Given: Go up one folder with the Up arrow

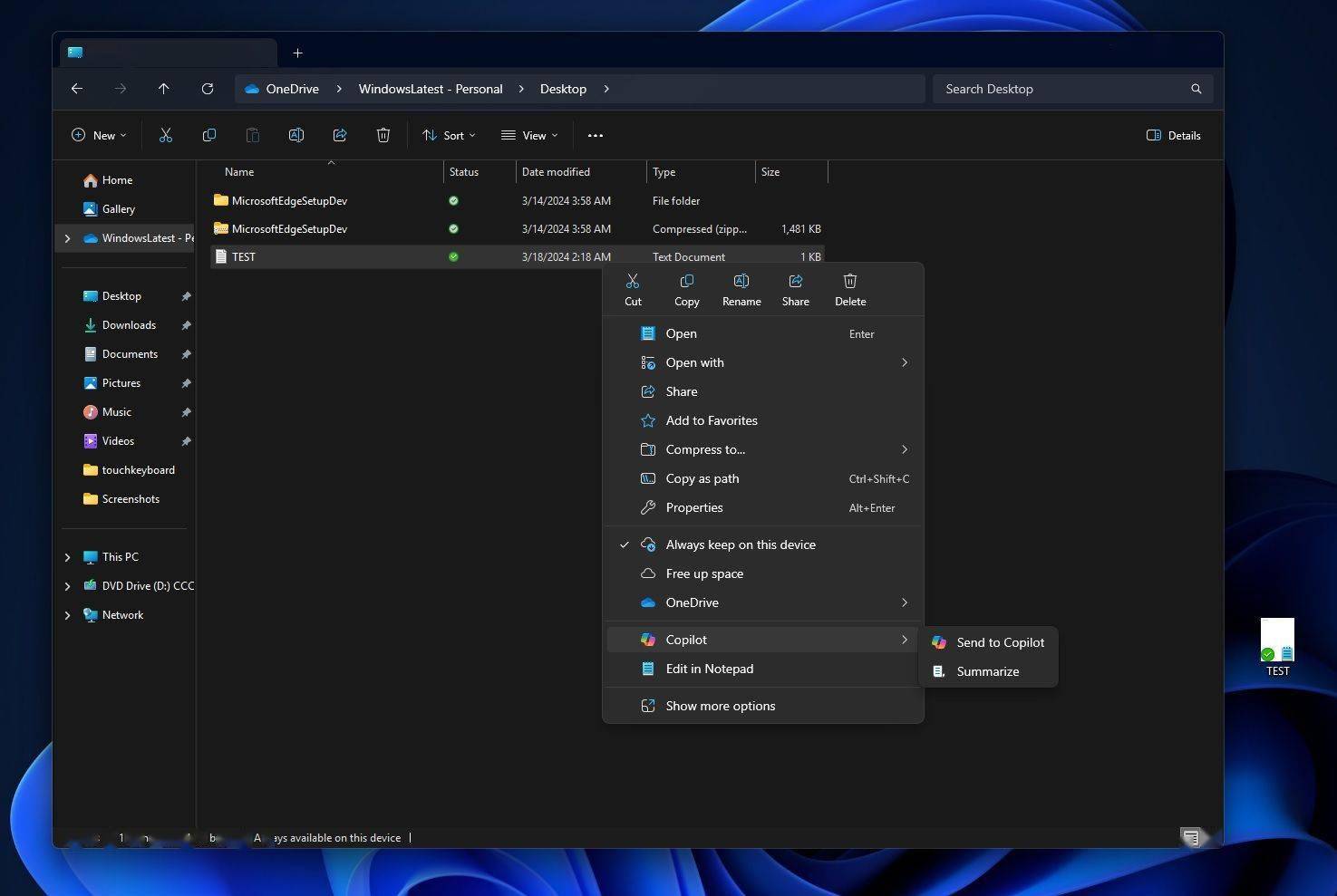Looking at the screenshot, I should click(x=164, y=89).
